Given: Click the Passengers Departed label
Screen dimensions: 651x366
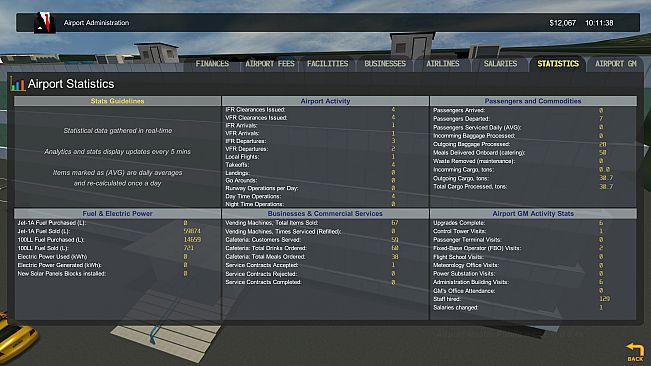Looking at the screenshot, I should pyautogui.click(x=461, y=119).
